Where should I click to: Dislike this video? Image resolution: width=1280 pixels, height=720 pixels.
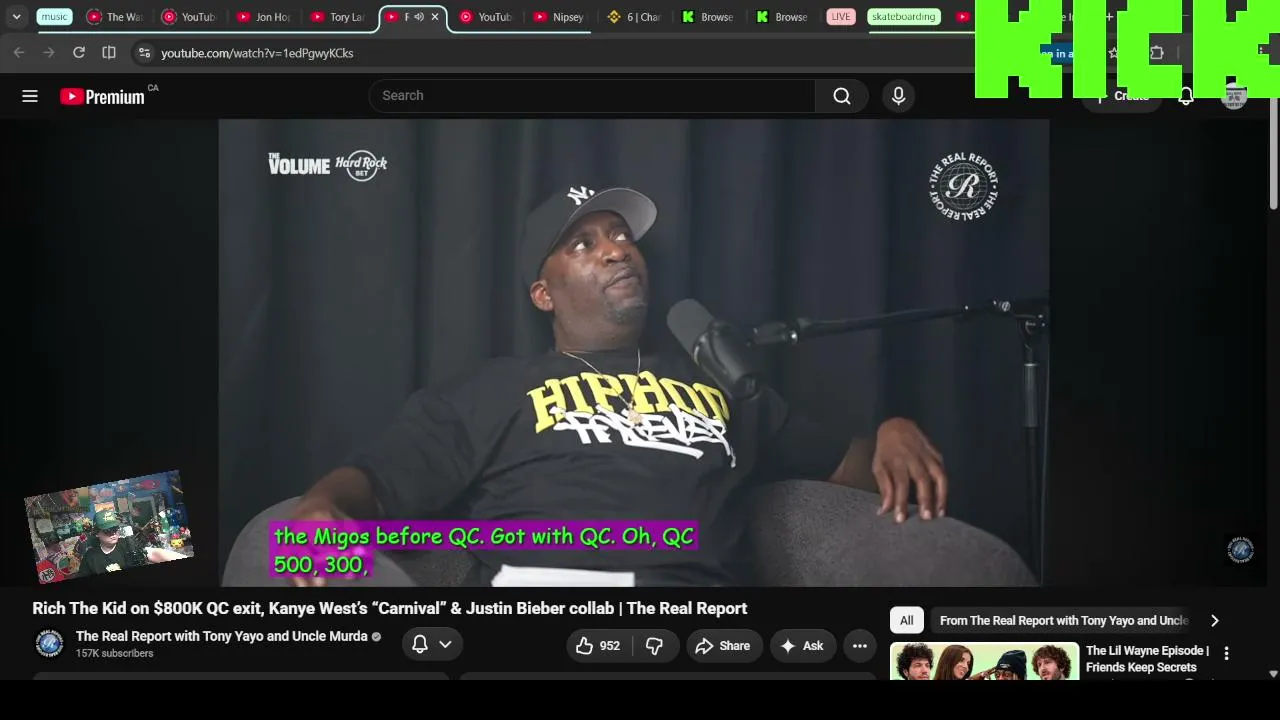pyautogui.click(x=655, y=646)
